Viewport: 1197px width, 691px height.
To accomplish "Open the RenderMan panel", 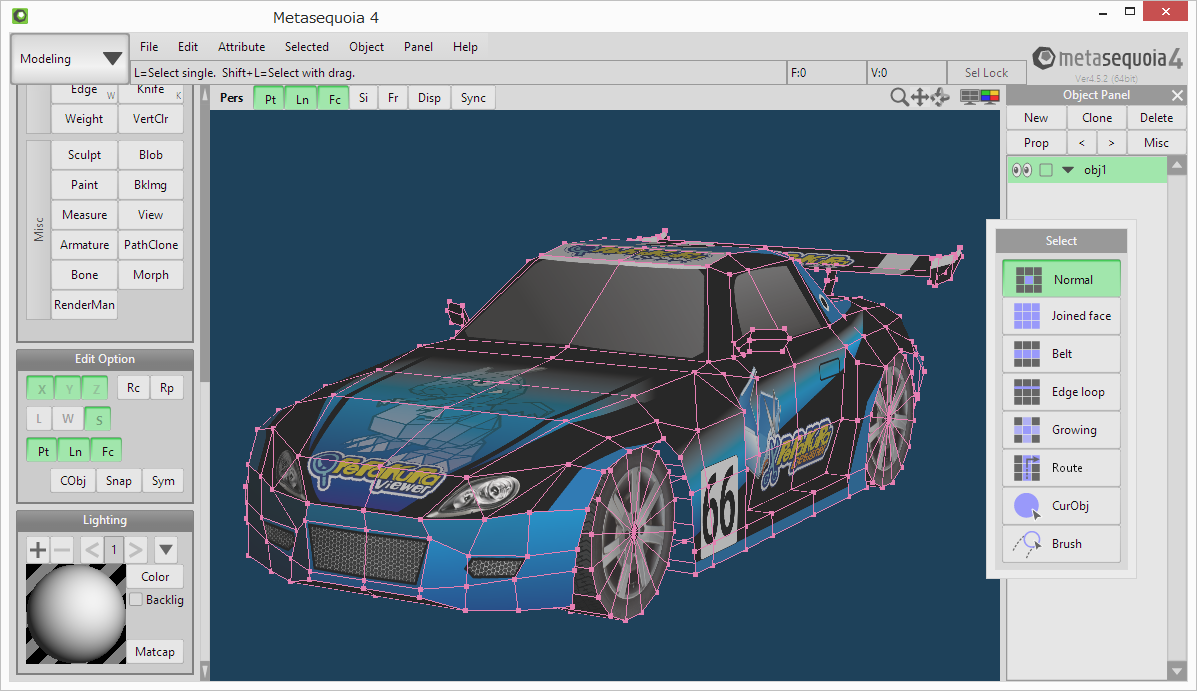I will [x=84, y=304].
